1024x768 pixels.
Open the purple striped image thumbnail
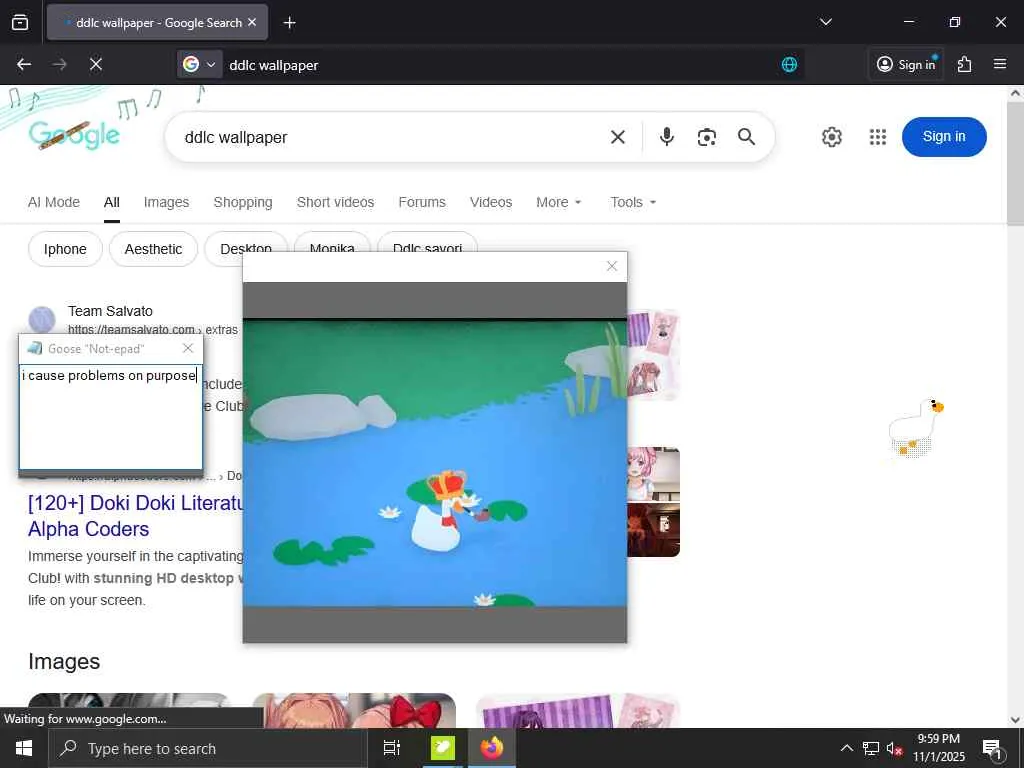(578, 711)
